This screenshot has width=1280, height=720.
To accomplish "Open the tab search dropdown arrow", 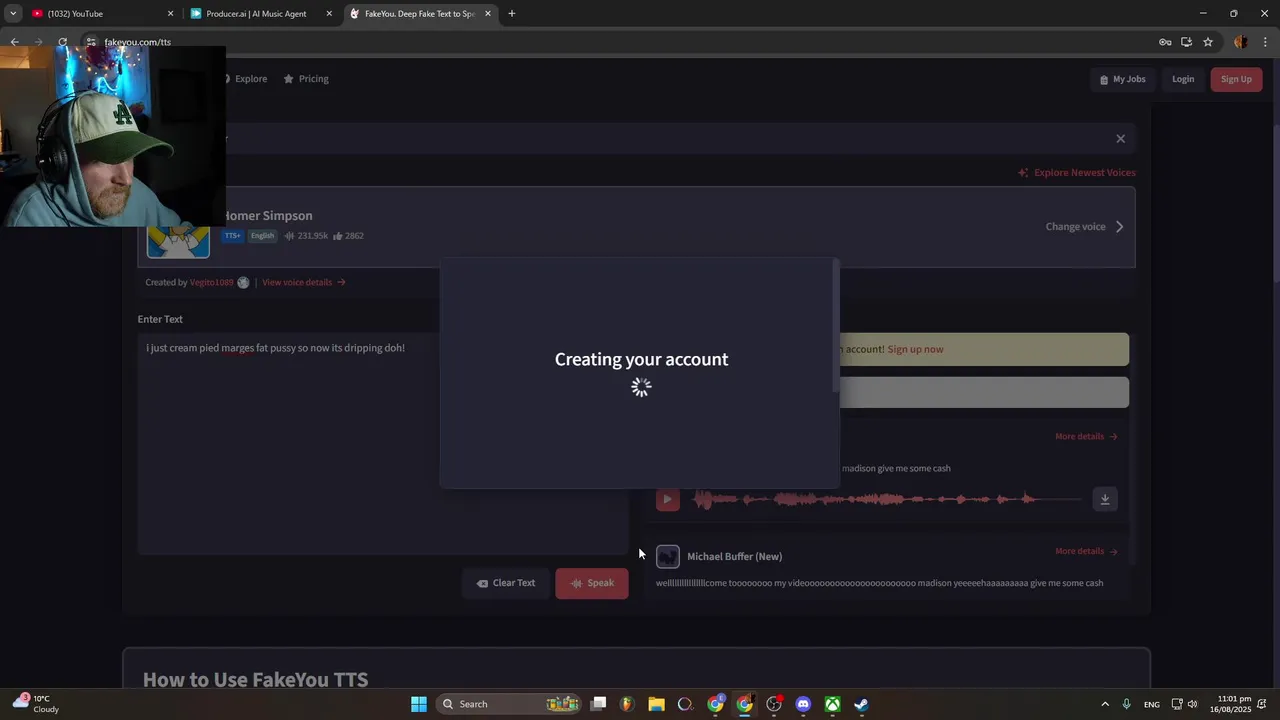I will [x=12, y=14].
